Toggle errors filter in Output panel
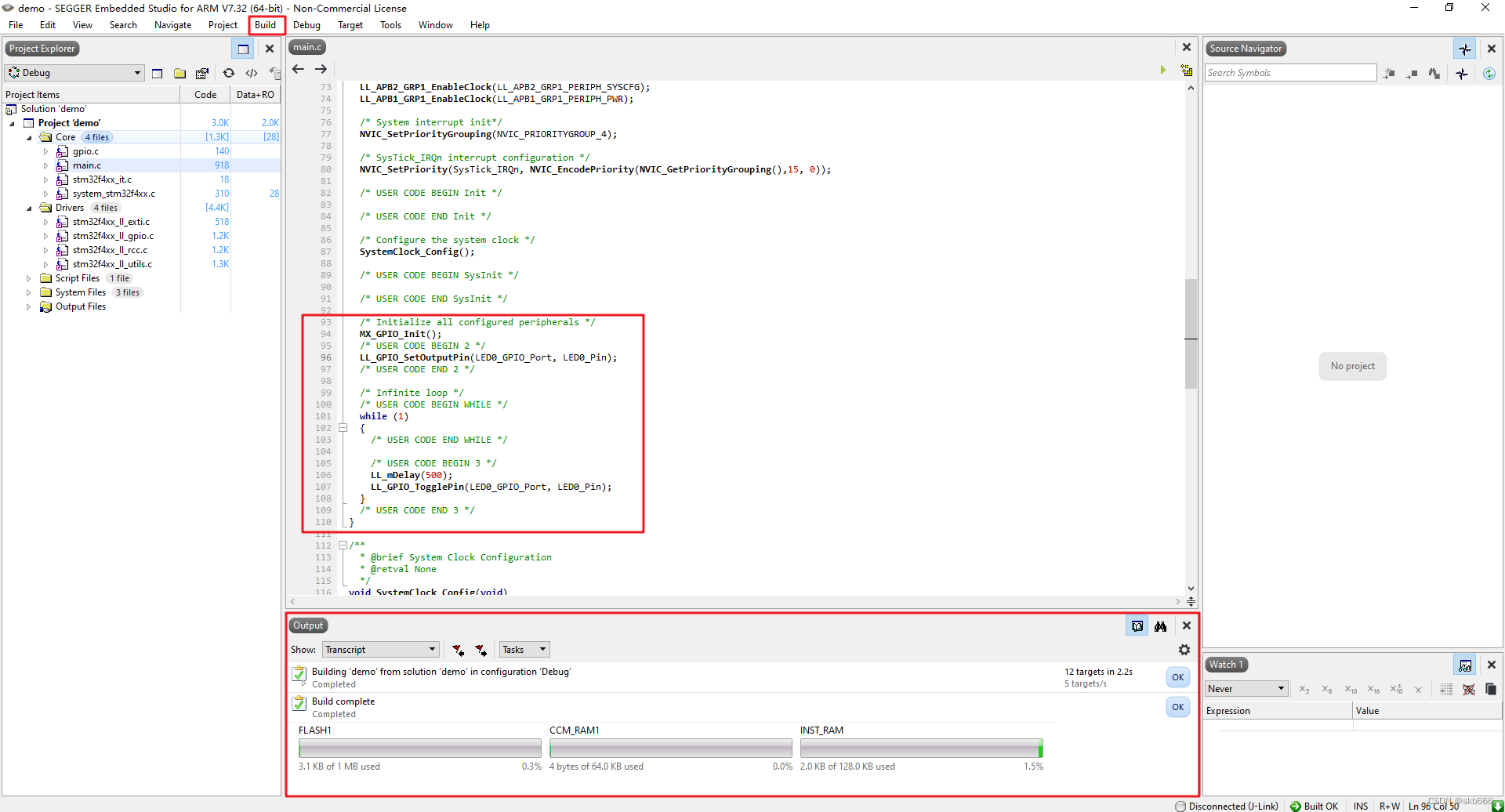The height and width of the screenshot is (812, 1505). (x=458, y=650)
